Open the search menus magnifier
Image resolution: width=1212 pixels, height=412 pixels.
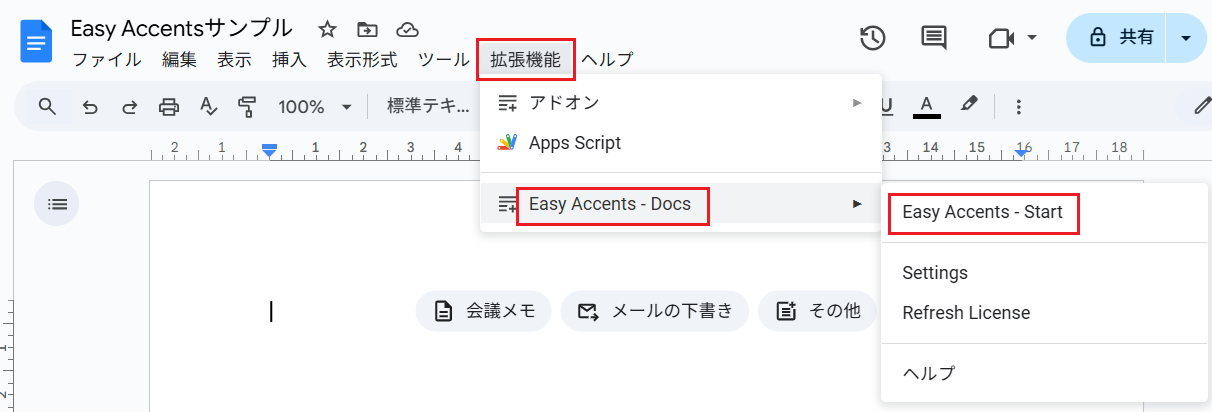pyautogui.click(x=46, y=106)
